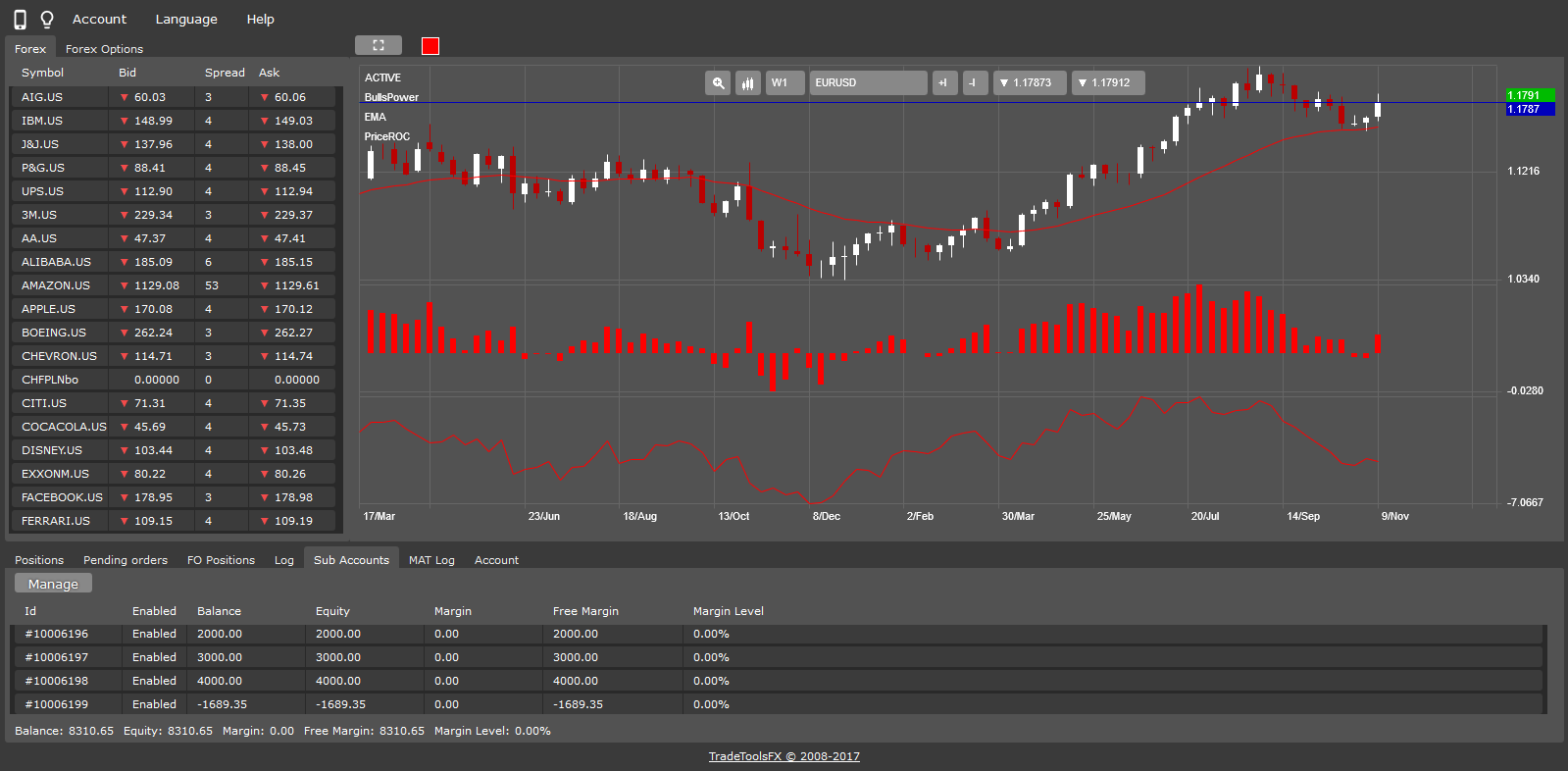Click the 1.17873 sell price button
1568x771 pixels.
coord(1029,83)
